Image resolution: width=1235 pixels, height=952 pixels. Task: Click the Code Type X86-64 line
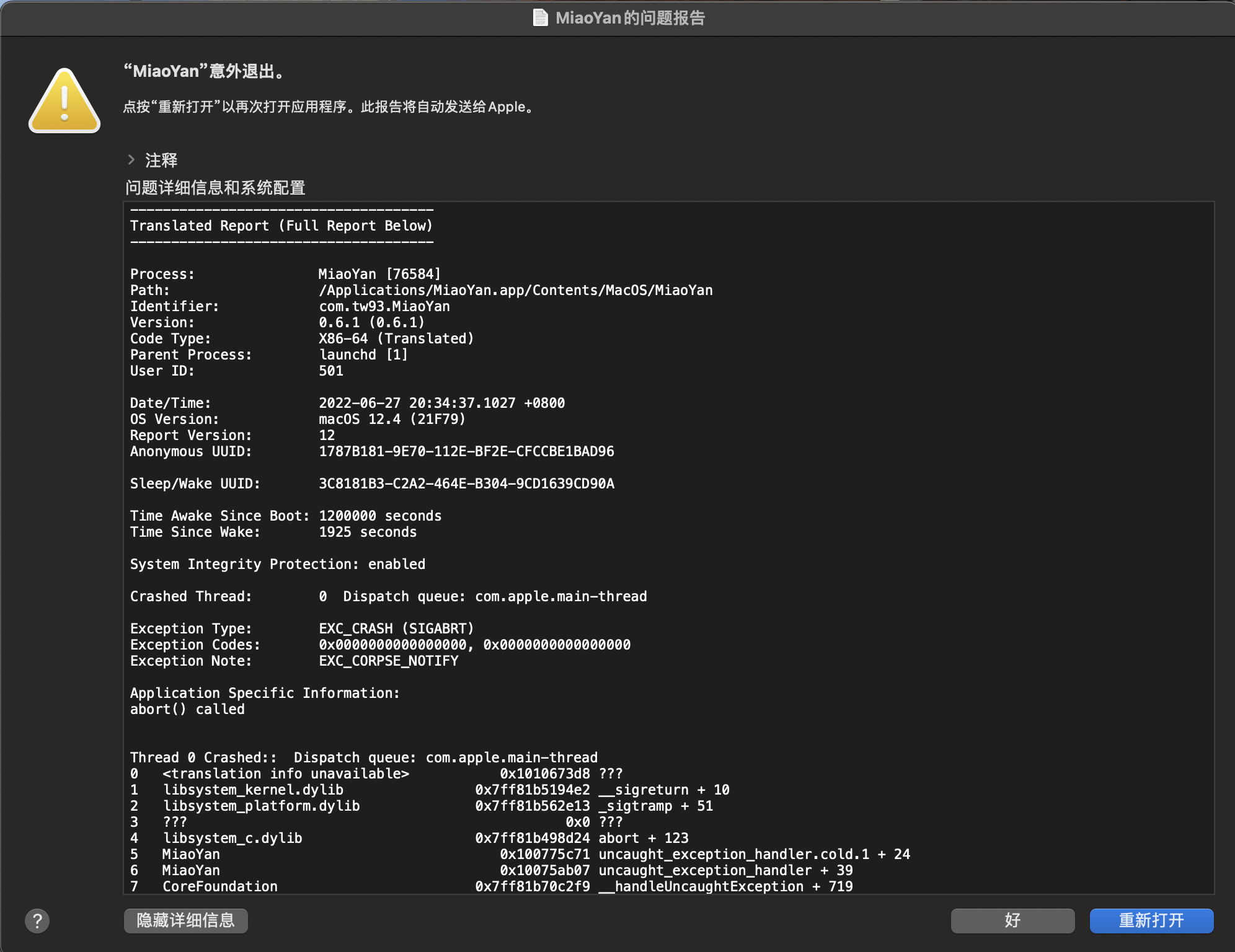(x=302, y=338)
